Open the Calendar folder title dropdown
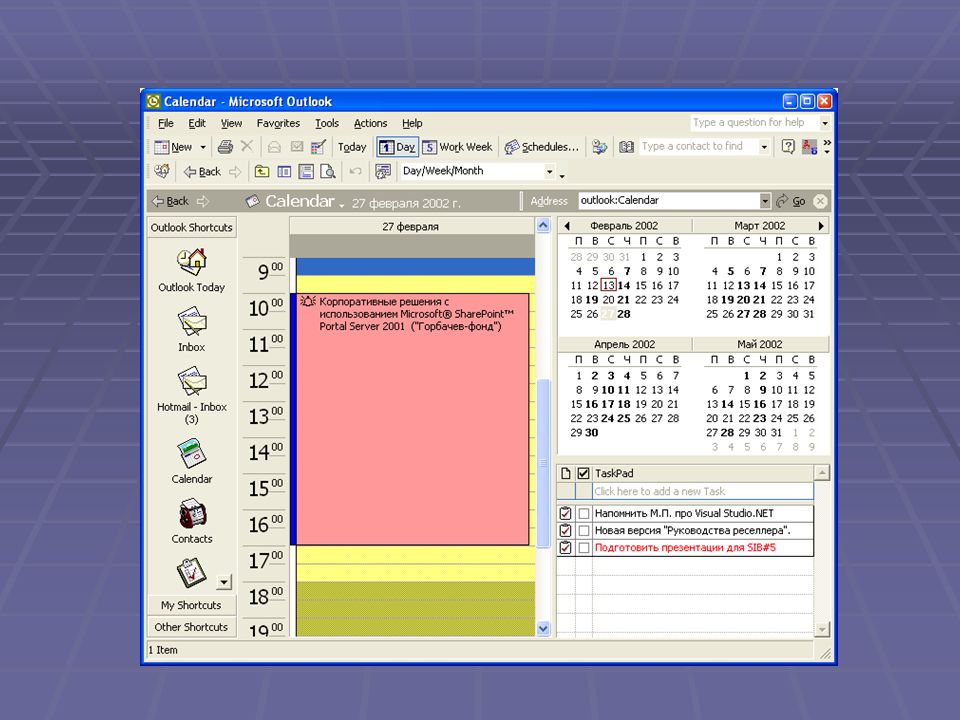The image size is (960, 720). pyautogui.click(x=342, y=204)
